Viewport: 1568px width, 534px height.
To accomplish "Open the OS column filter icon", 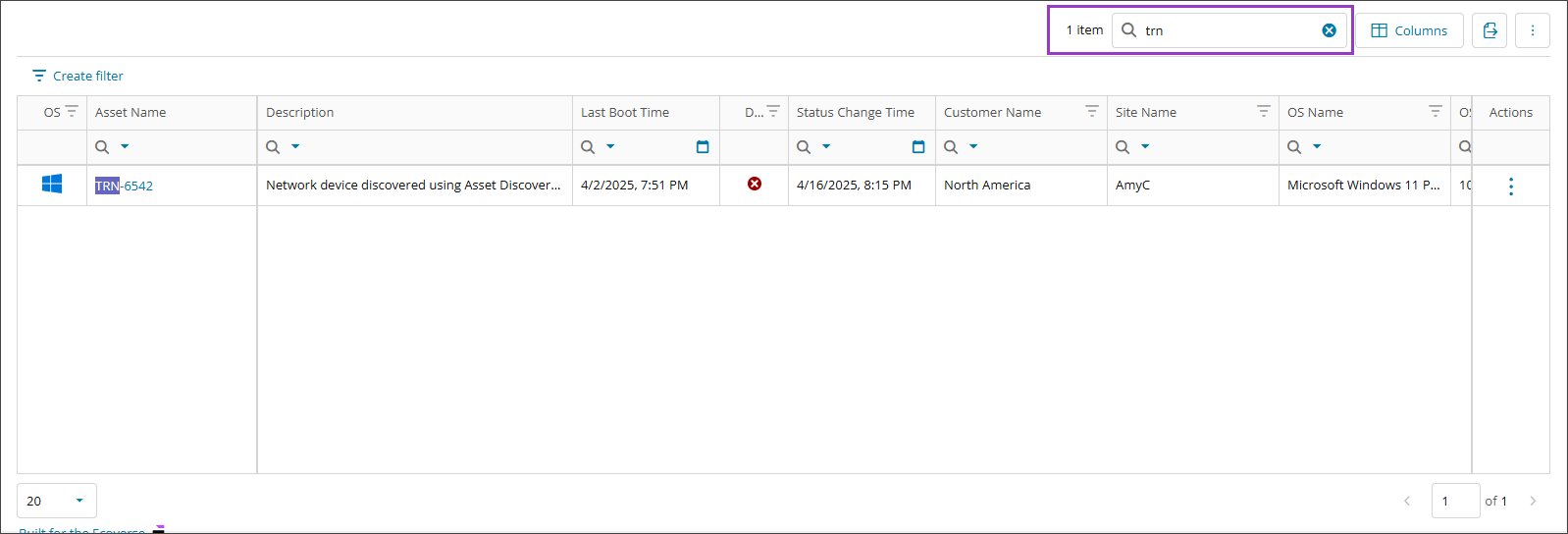I will 72,112.
